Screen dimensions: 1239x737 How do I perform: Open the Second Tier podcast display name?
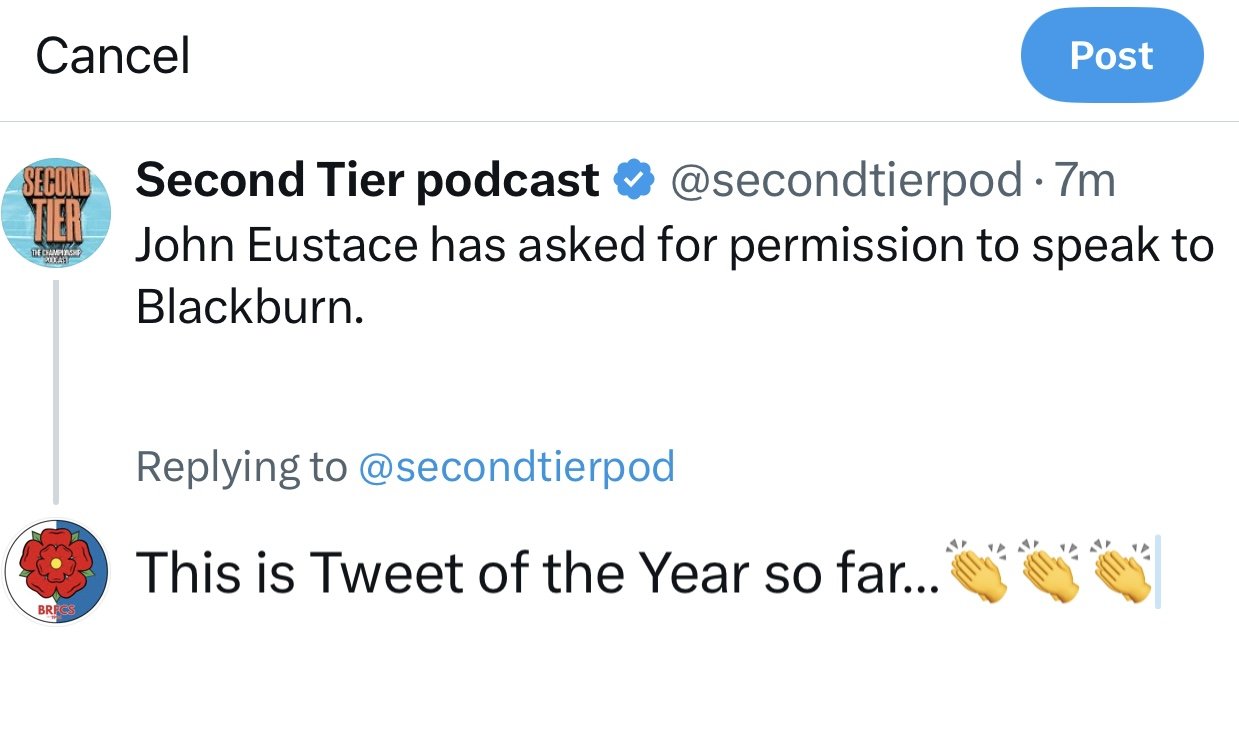(x=367, y=181)
